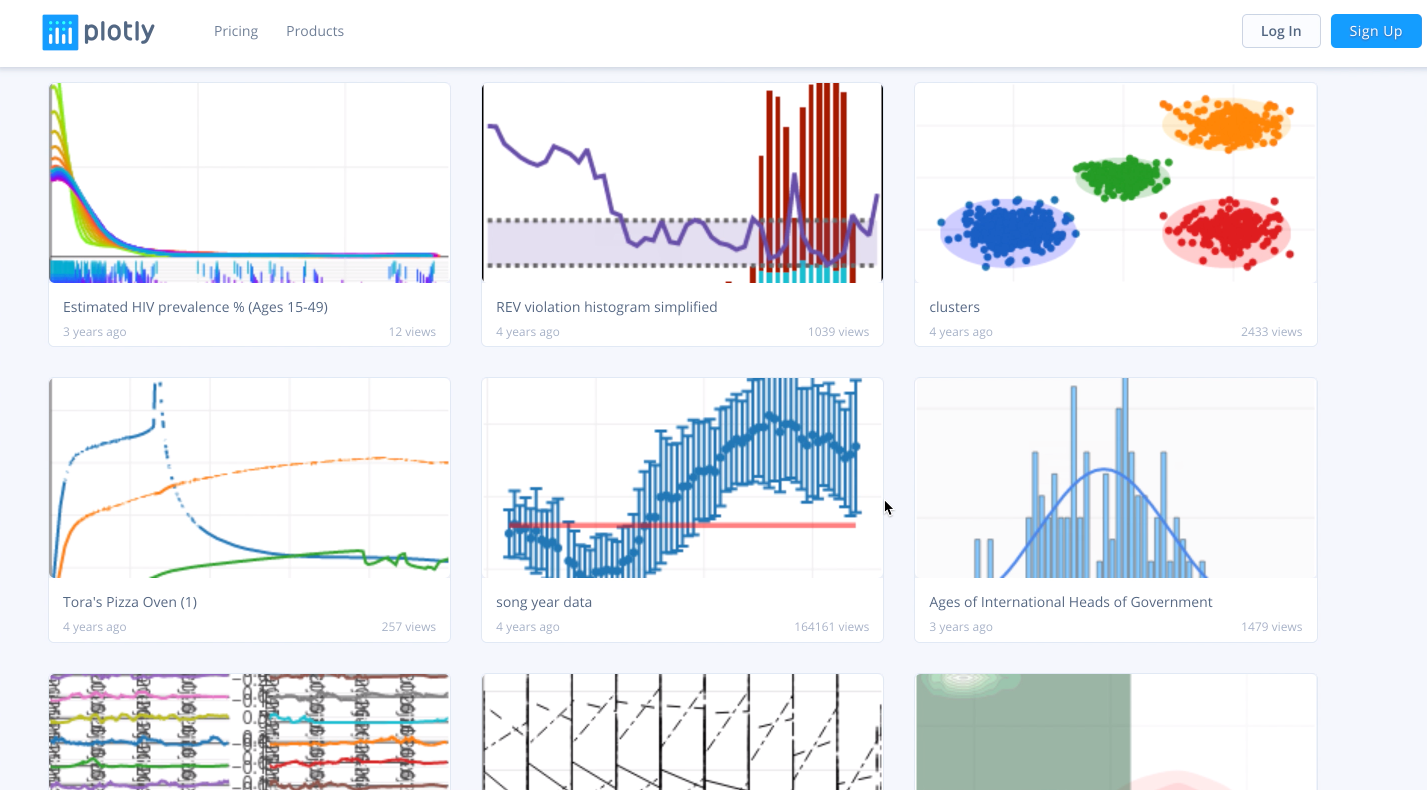Click the clusters scatter plot thumbnail
The image size is (1427, 790).
[1115, 182]
